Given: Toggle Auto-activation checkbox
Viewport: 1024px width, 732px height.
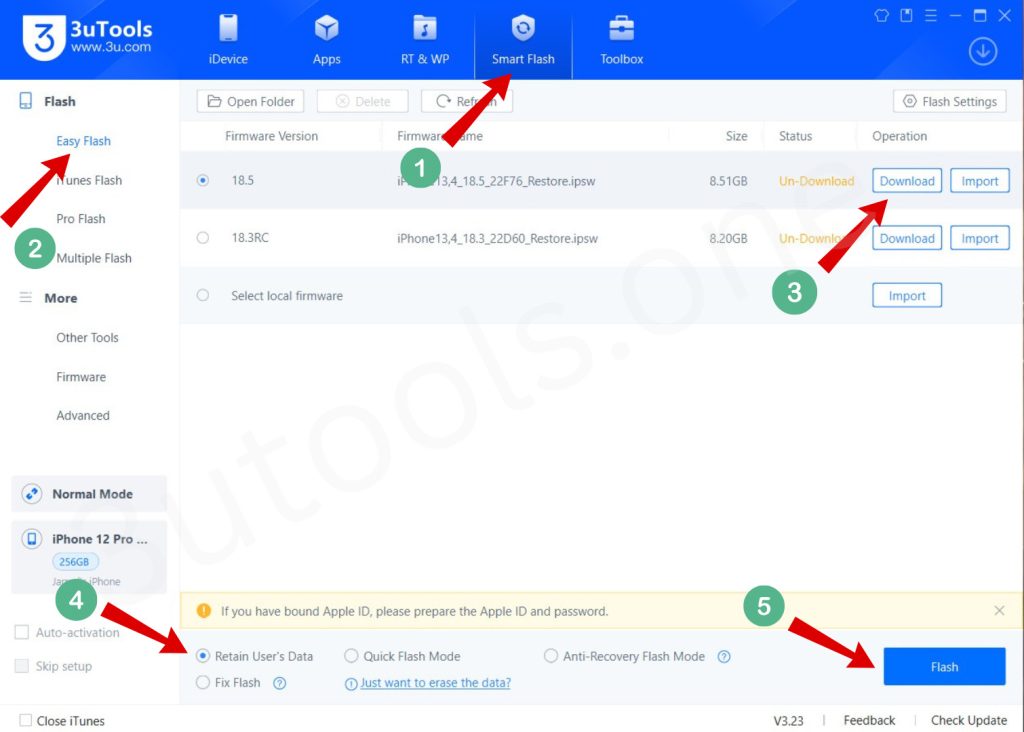Looking at the screenshot, I should click(22, 632).
